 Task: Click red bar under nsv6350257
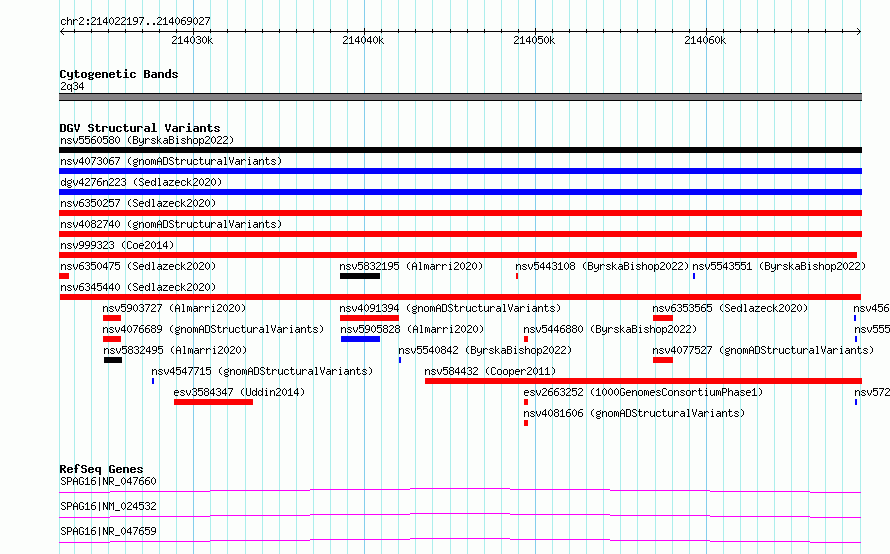(460, 213)
